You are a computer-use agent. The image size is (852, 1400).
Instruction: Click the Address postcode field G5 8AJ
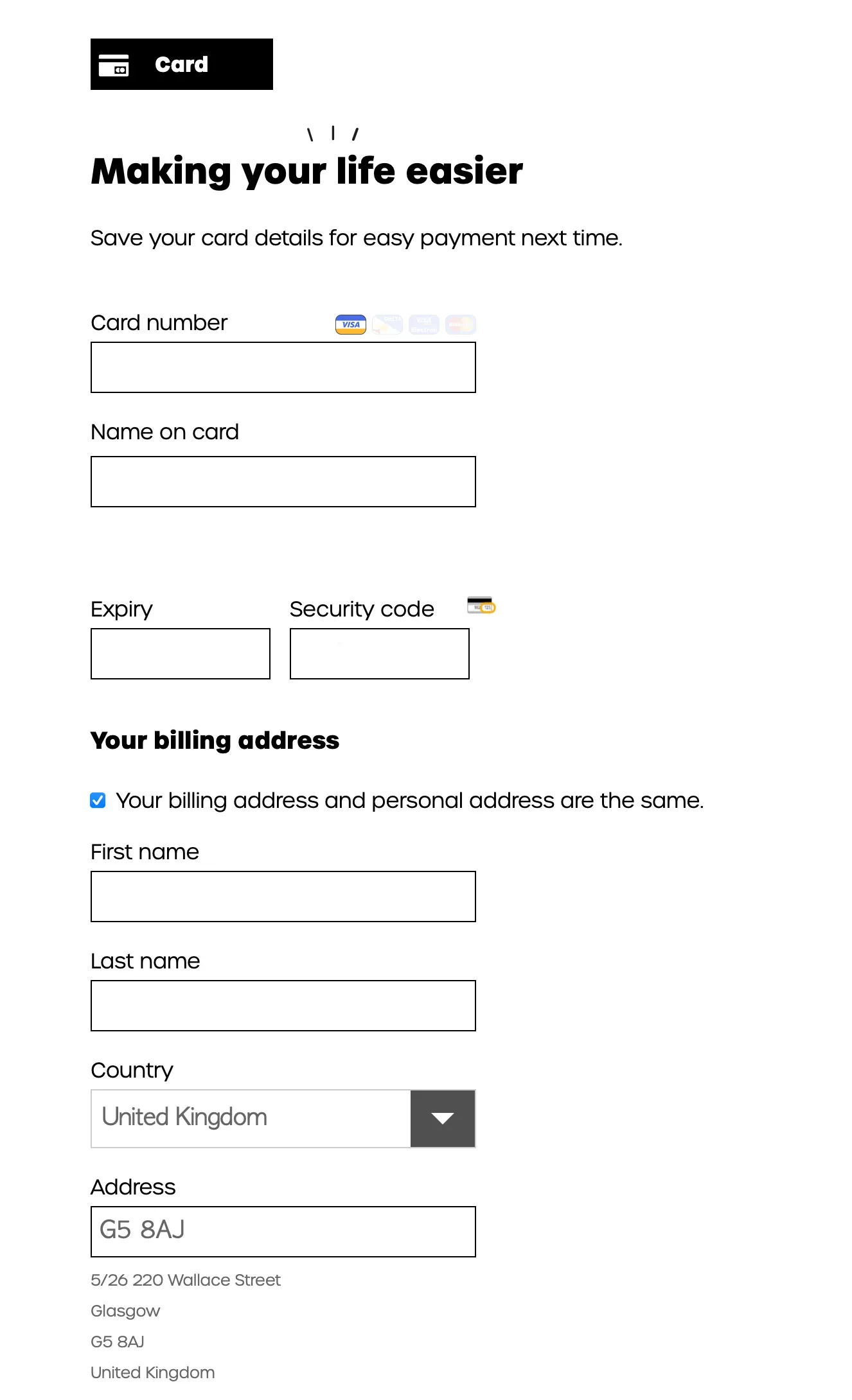(283, 1232)
